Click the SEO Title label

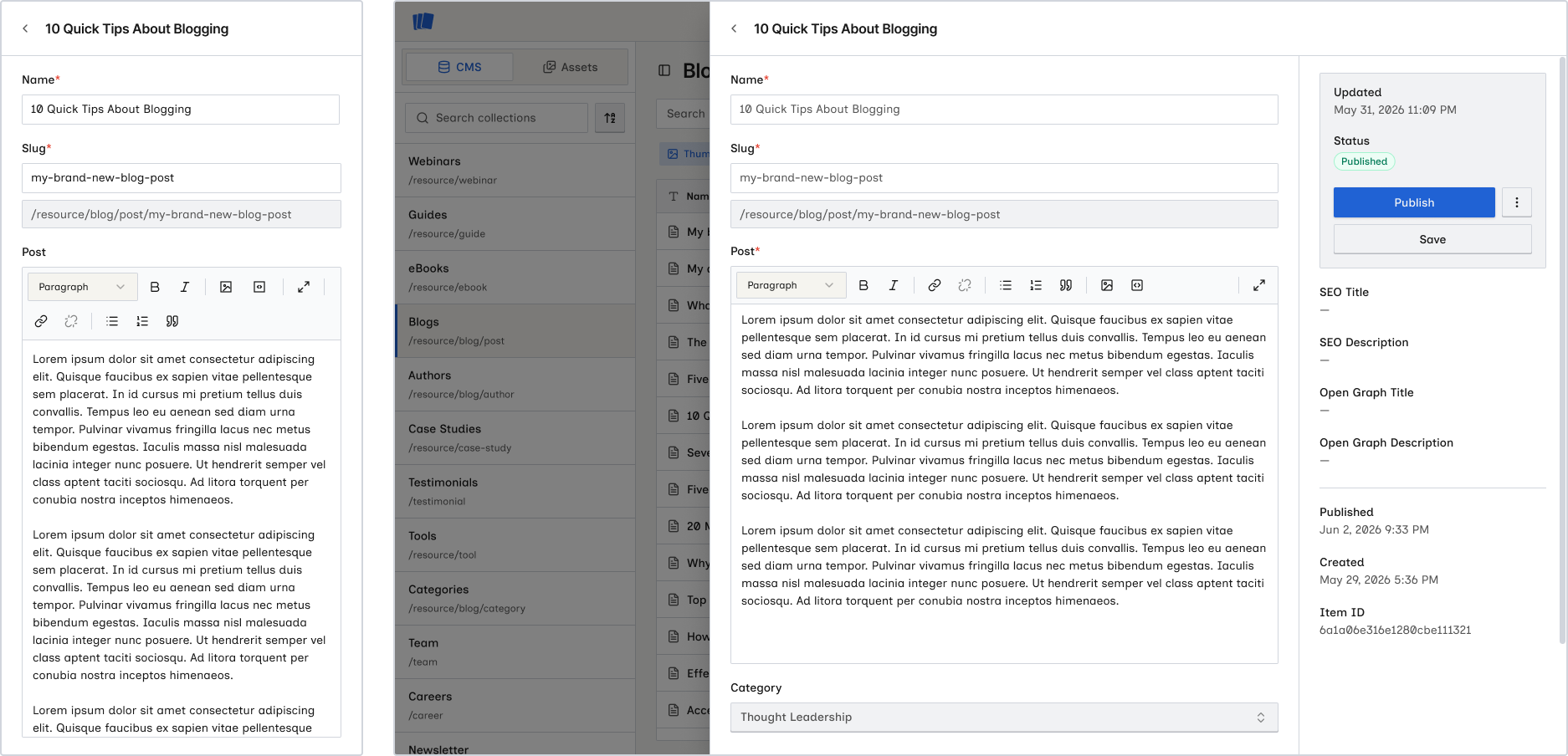pos(1344,292)
